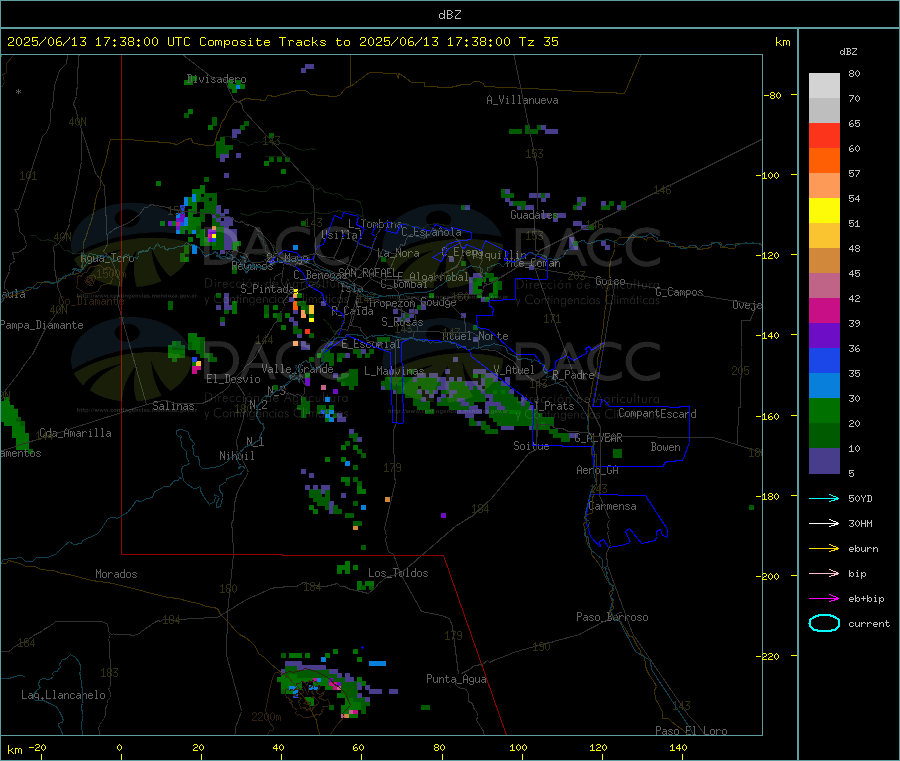Viewport: 900px width, 761px height.
Task: Click the white 30HM arrow legend icon
Action: click(824, 523)
